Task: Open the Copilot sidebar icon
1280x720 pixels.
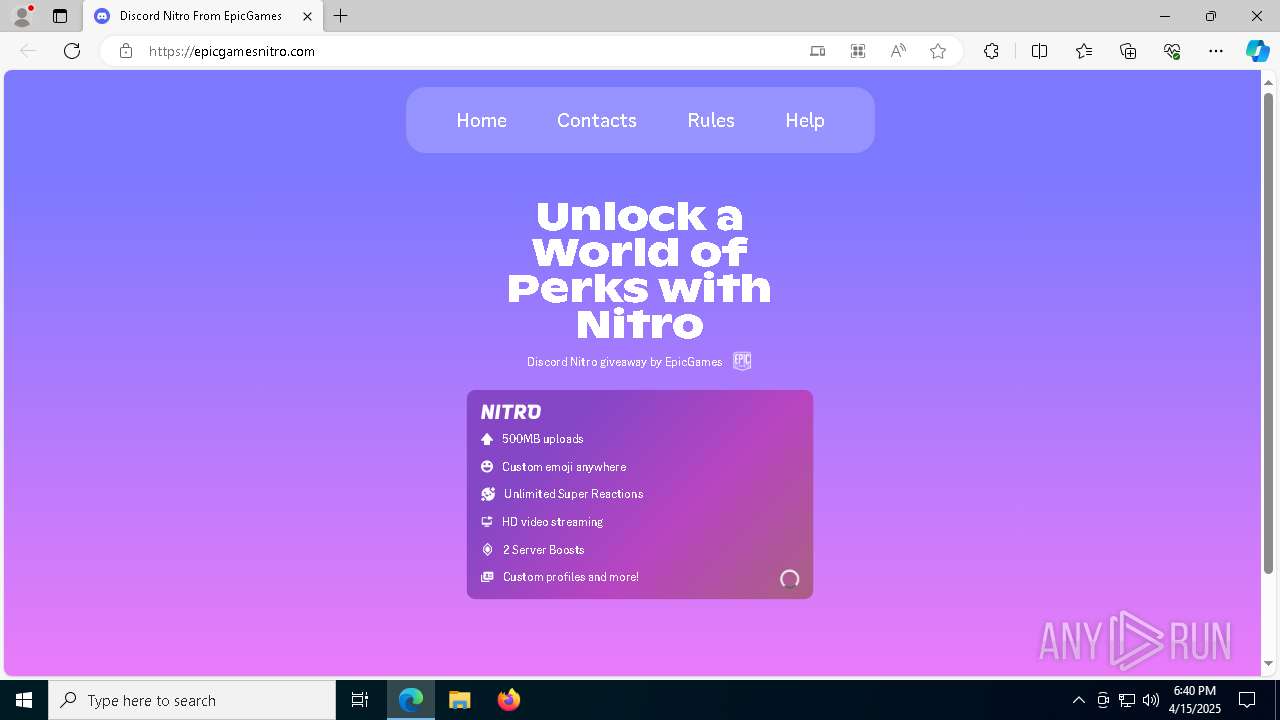Action: pyautogui.click(x=1257, y=51)
